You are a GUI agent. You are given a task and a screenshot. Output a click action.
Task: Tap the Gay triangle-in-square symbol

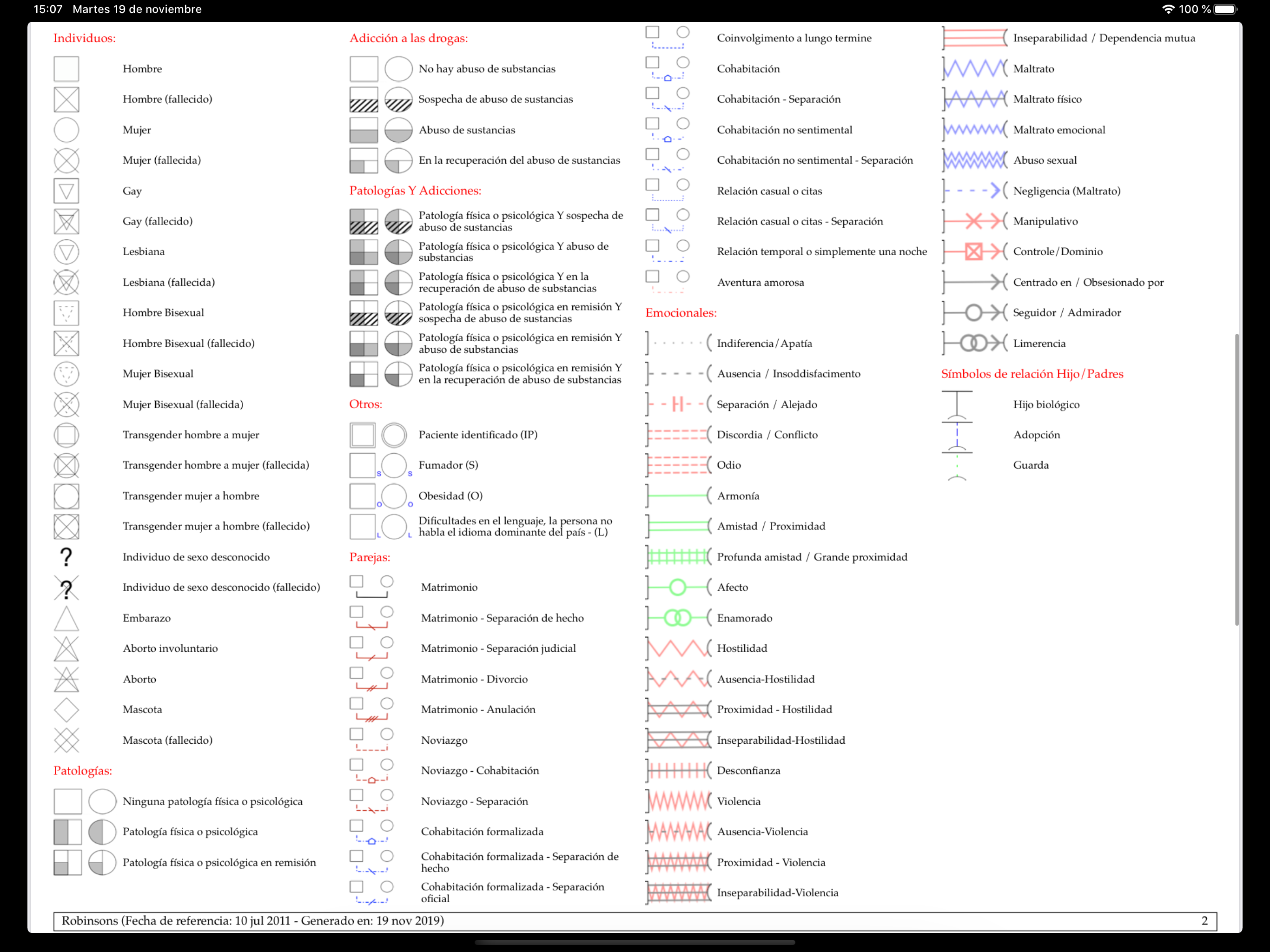(66, 191)
